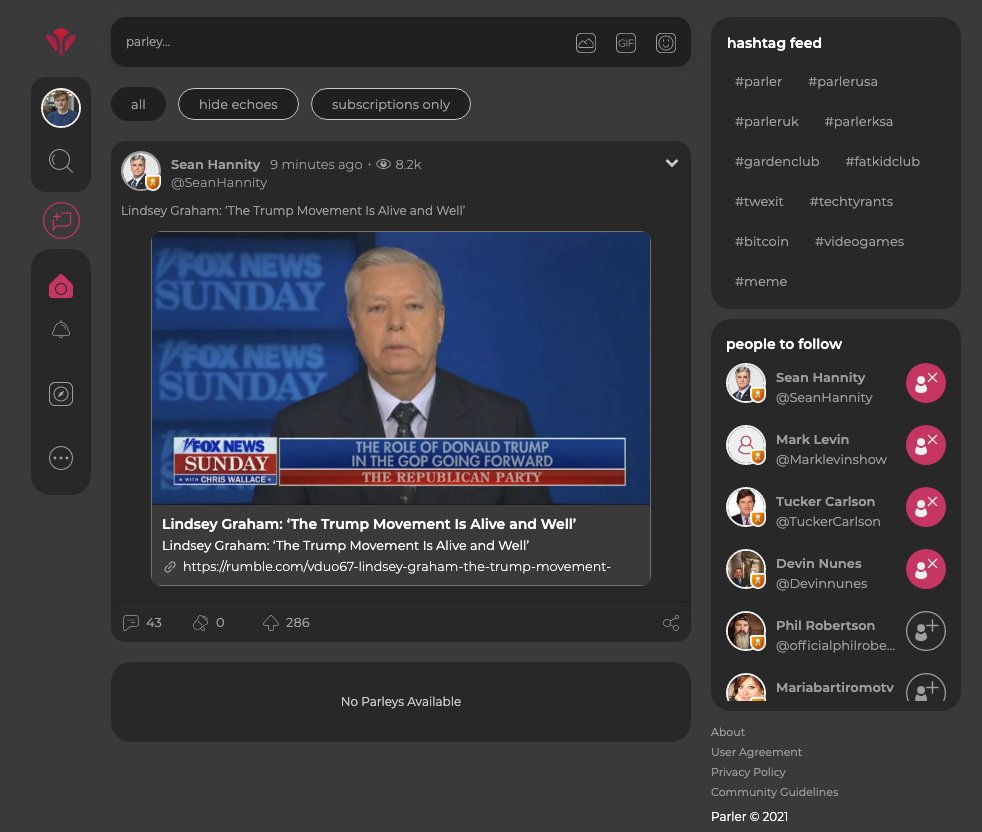
Task: Open Phil Robertson's profile avatar
Action: pyautogui.click(x=745, y=631)
